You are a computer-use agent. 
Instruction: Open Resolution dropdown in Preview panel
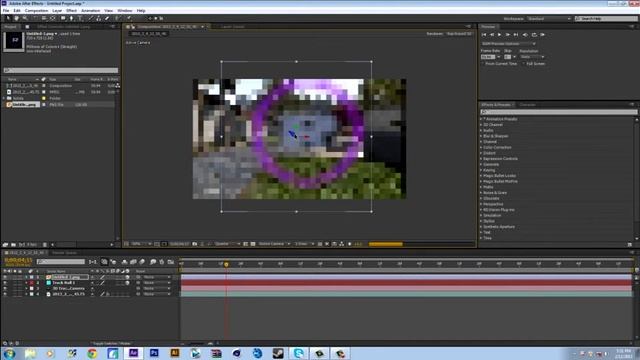click(x=532, y=57)
